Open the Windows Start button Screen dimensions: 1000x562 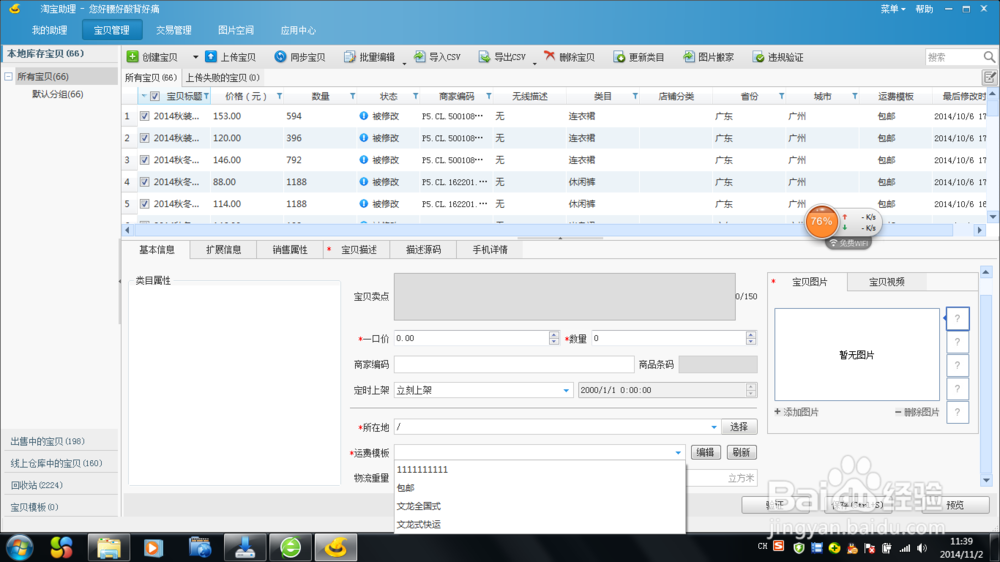coord(19,547)
